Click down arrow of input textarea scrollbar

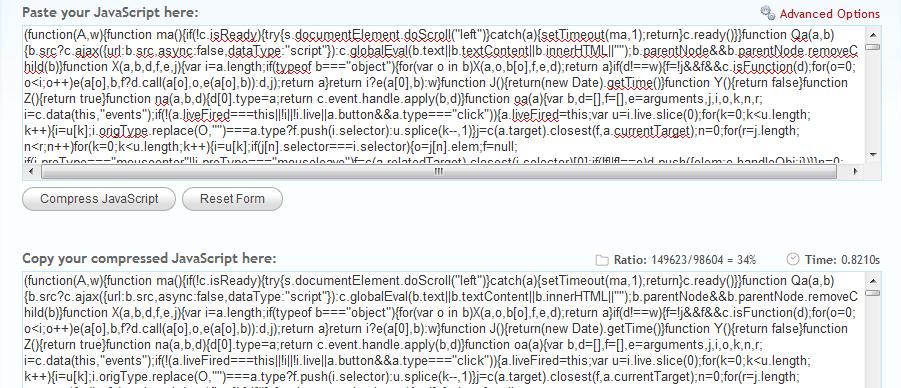tap(872, 155)
